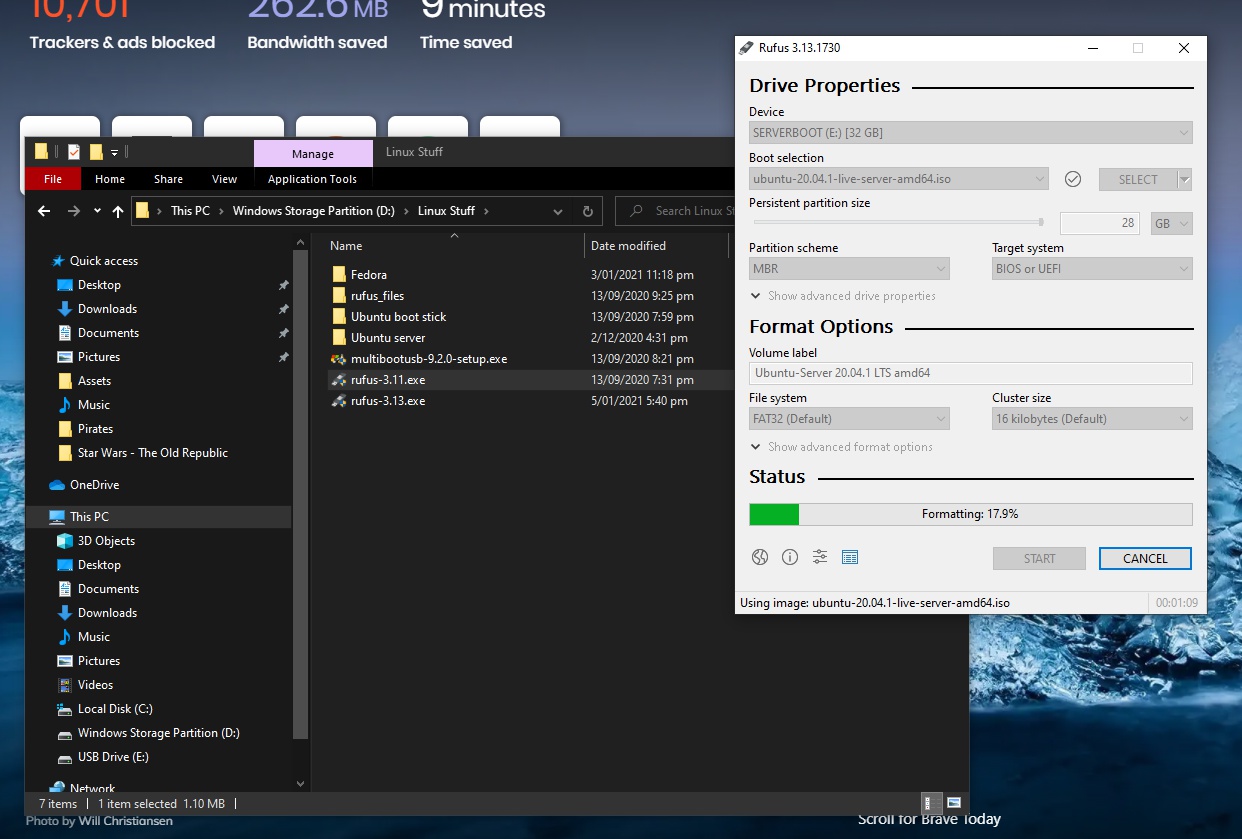Click the navigation pane scroll down arrow
1242x839 pixels.
[302, 784]
